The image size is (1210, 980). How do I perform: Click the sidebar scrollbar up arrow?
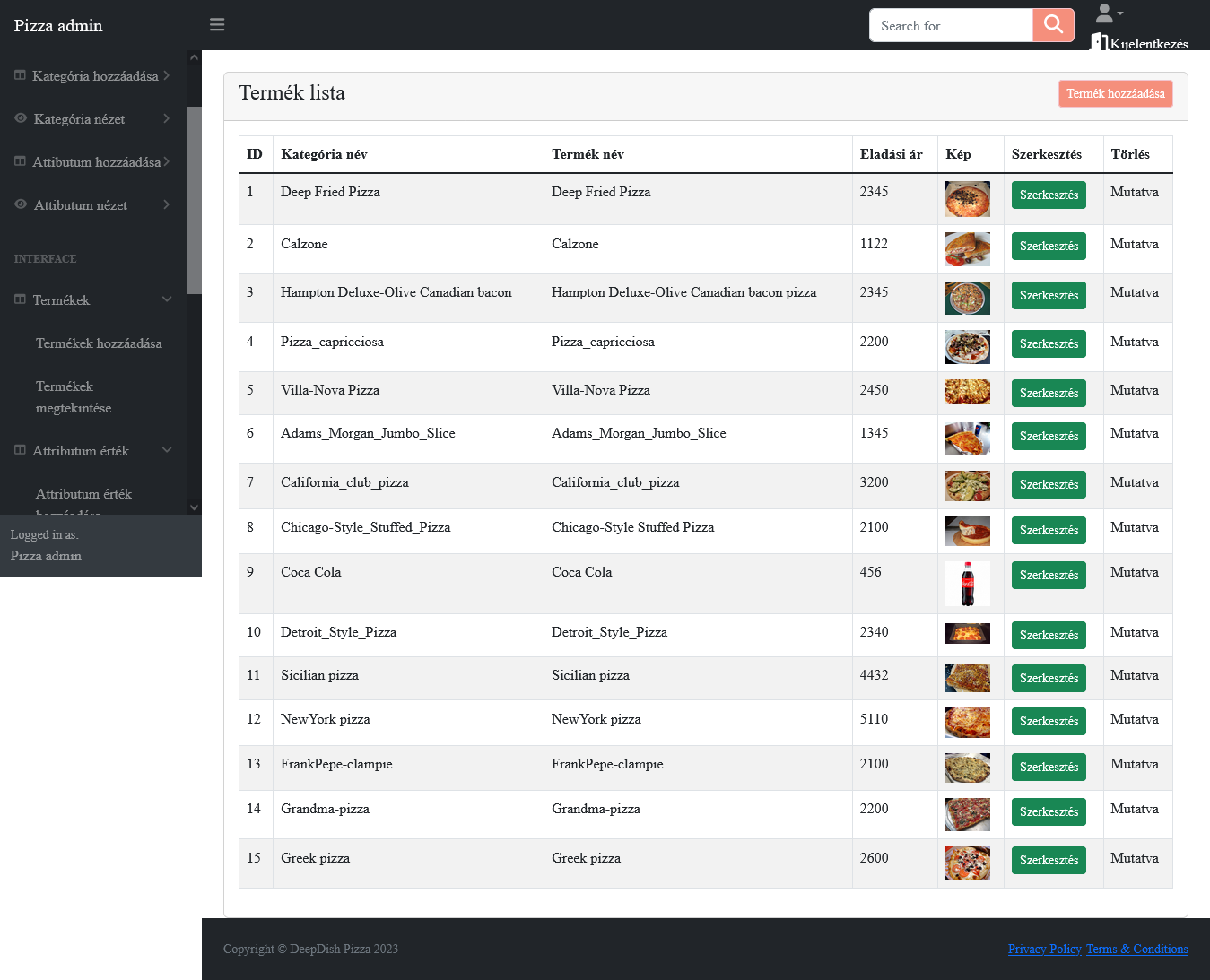pyautogui.click(x=194, y=57)
